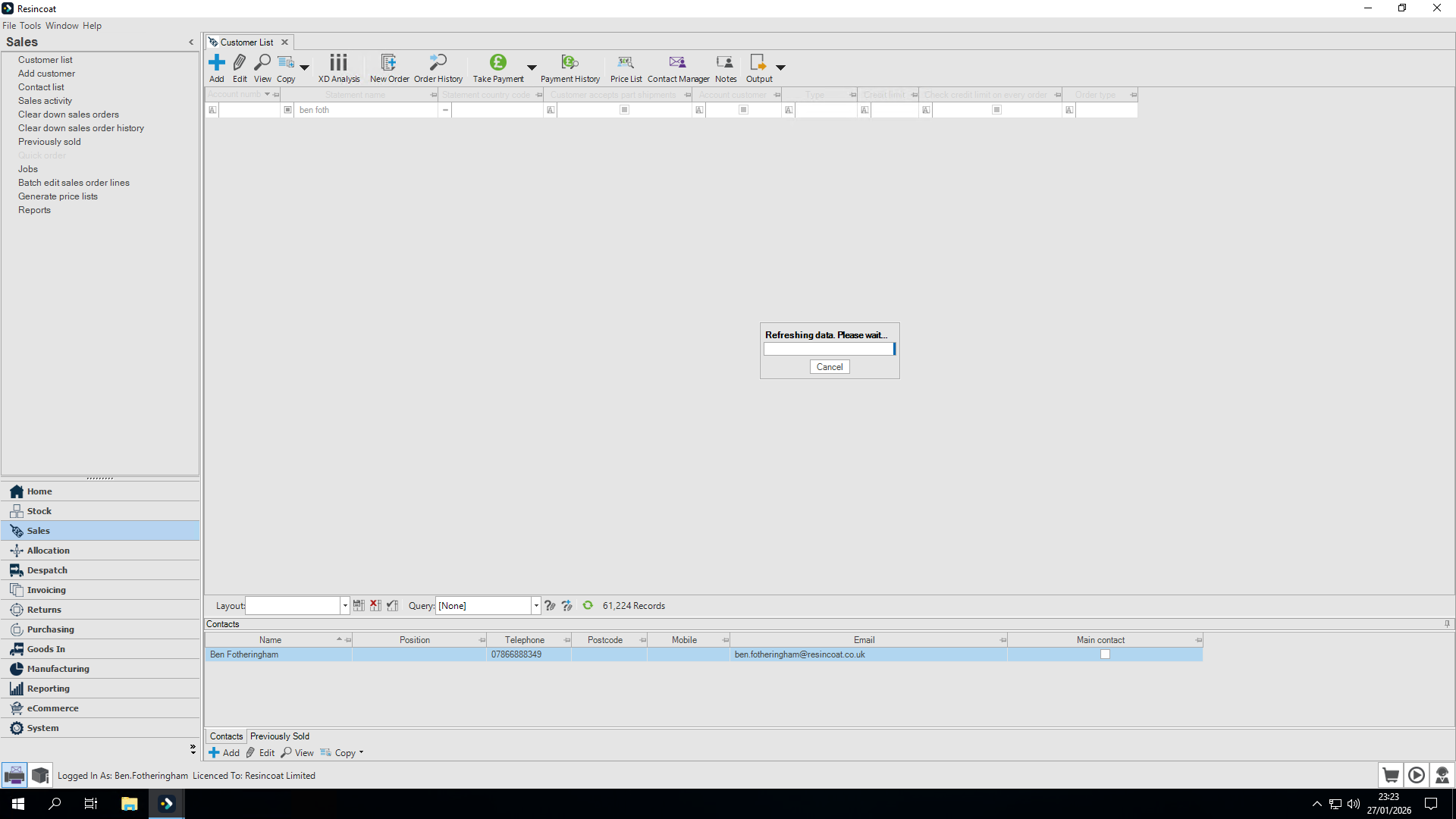Cancel the Refreshing data dialog
The height and width of the screenshot is (819, 1456).
[x=829, y=367]
